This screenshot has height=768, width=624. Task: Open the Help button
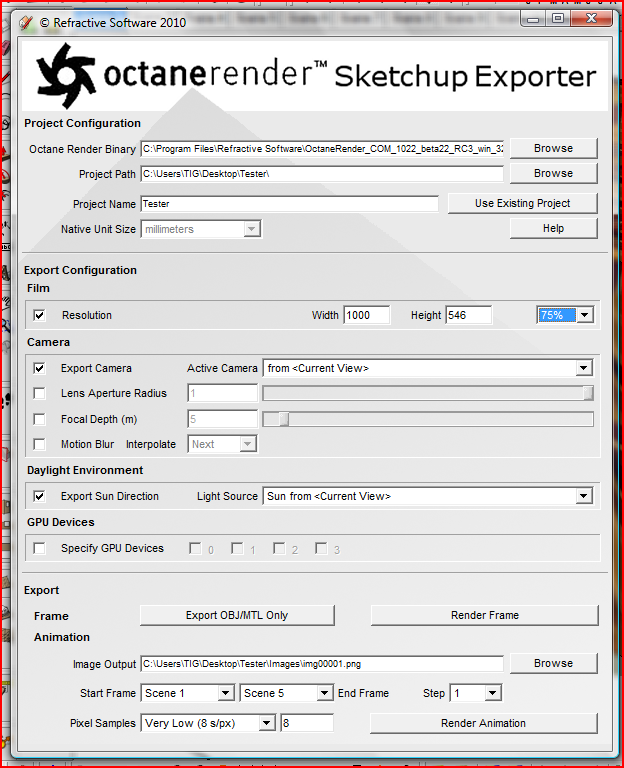tap(553, 228)
